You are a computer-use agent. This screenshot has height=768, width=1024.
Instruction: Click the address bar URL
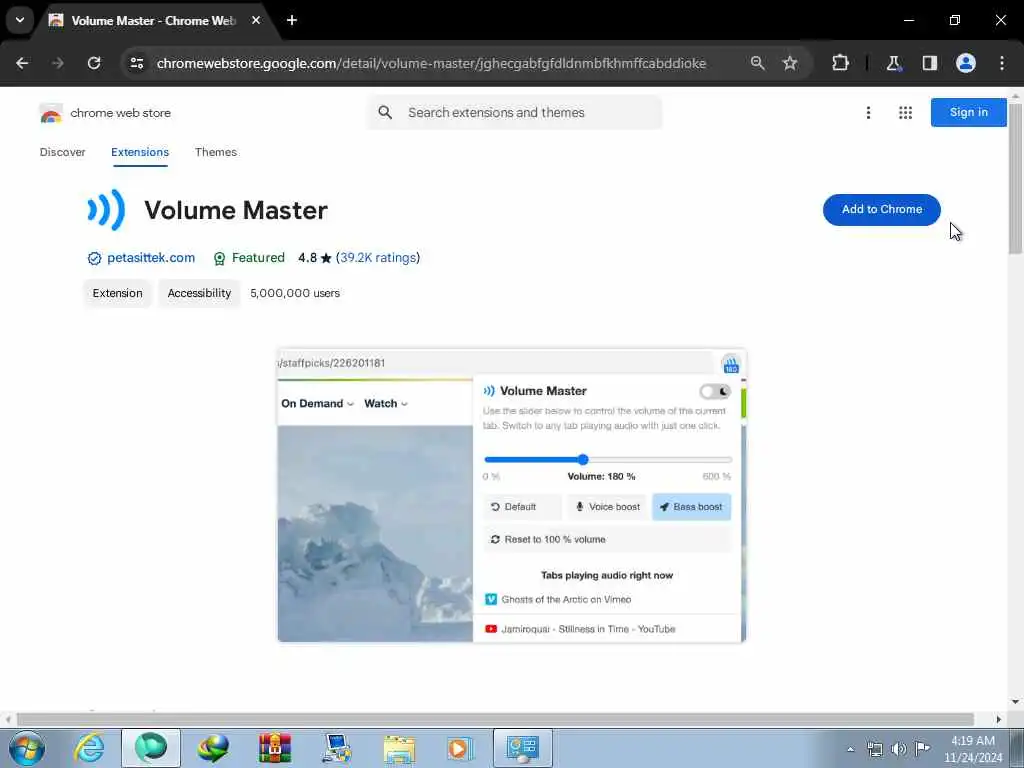pos(431,63)
